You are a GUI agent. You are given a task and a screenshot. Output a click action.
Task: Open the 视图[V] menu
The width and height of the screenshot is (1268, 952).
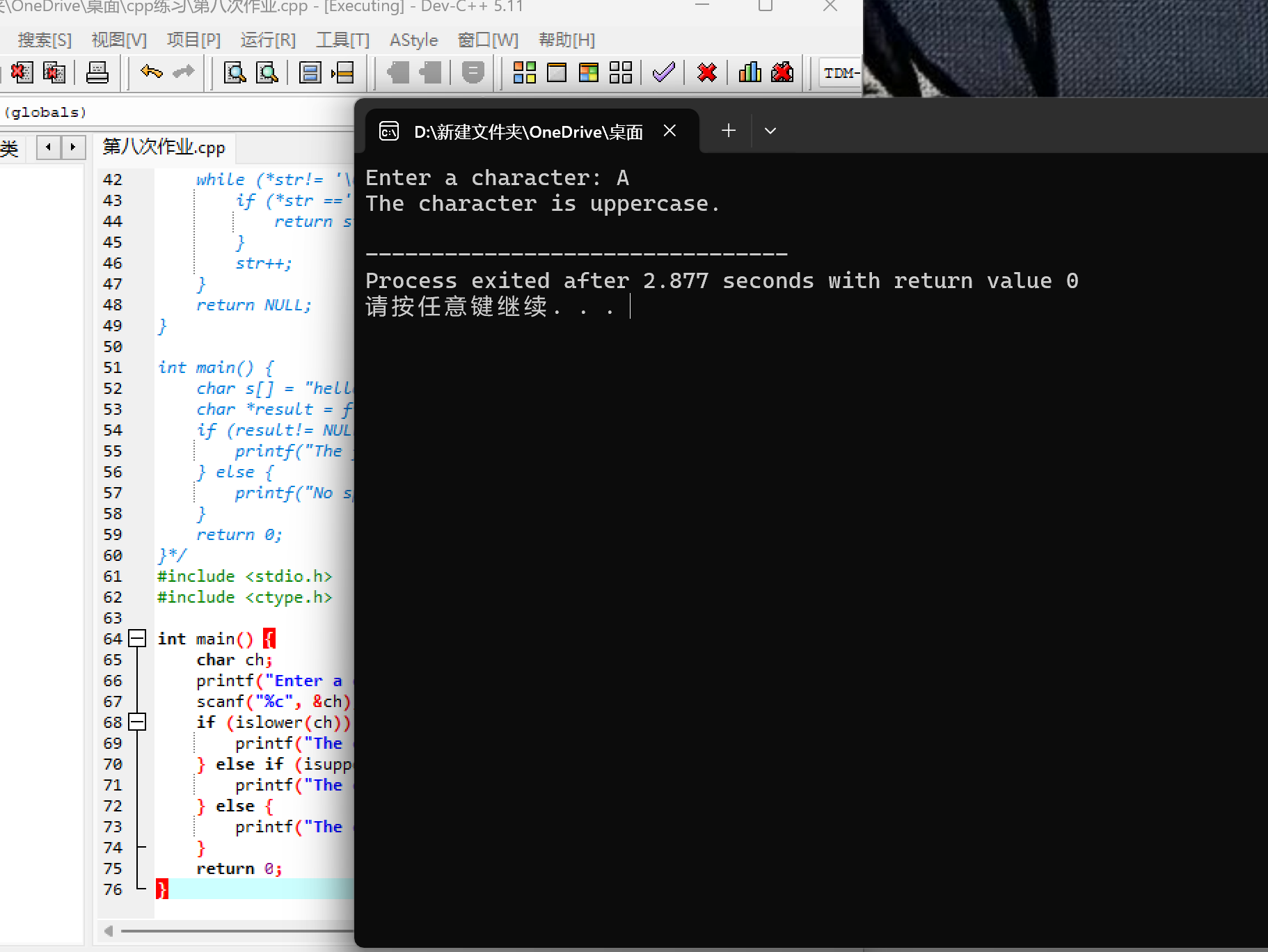click(x=119, y=40)
